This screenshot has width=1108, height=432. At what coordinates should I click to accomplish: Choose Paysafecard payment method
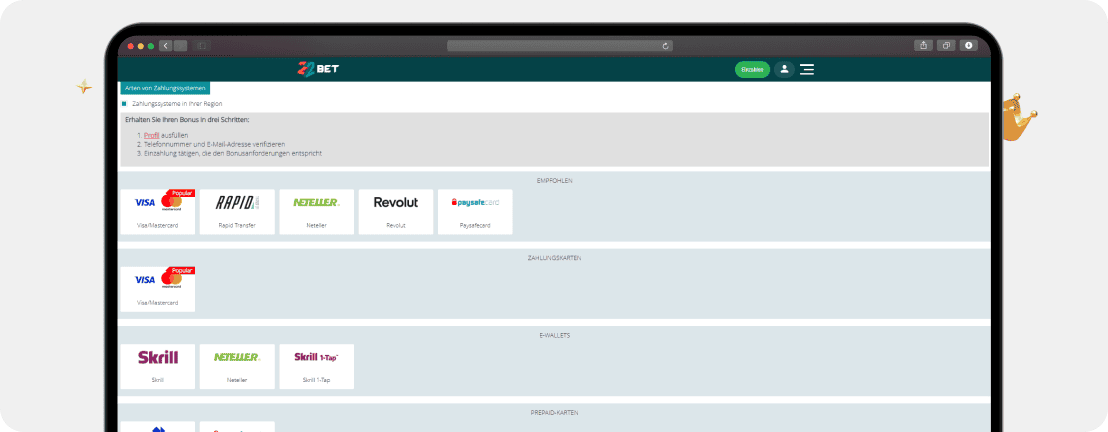[475, 211]
